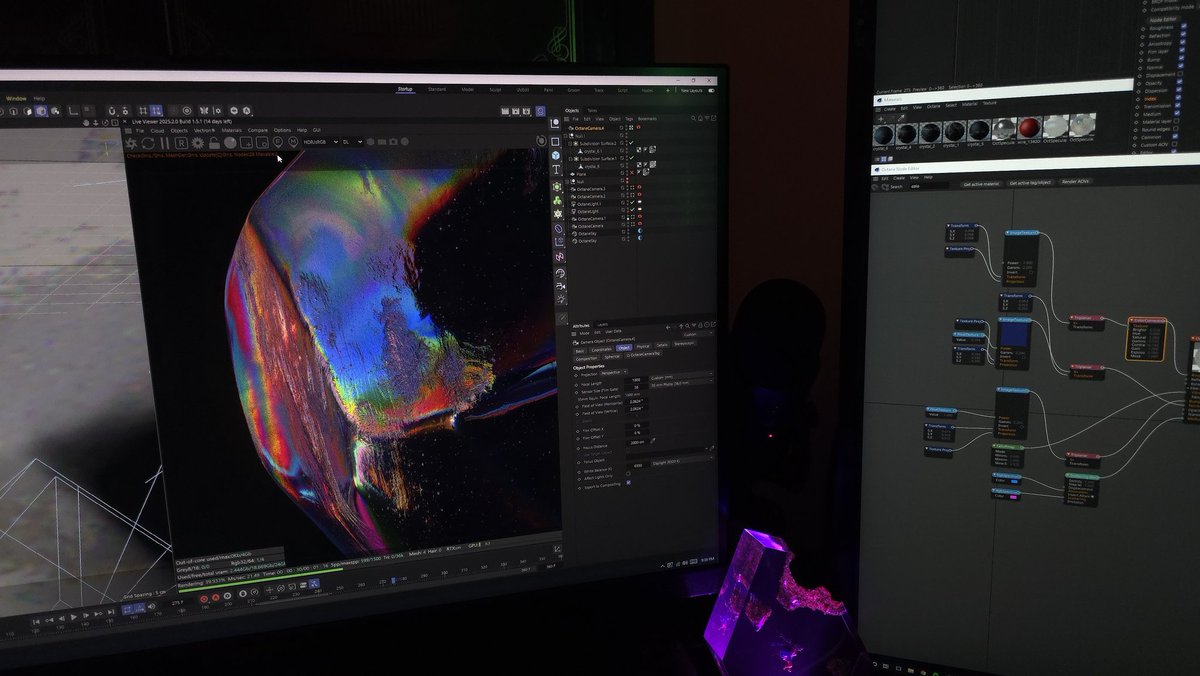This screenshot has width=1200, height=676.
Task: Click the Octane send scene icon in Live Viewer
Action: click(x=131, y=143)
